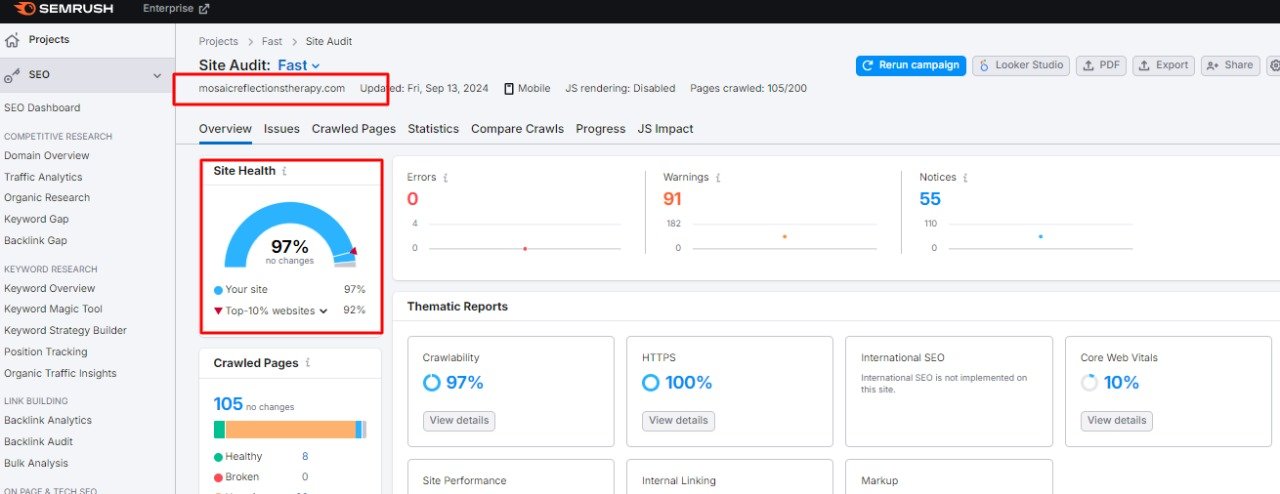
Task: Click the orange segment of crawled pages bar
Action: coord(290,429)
